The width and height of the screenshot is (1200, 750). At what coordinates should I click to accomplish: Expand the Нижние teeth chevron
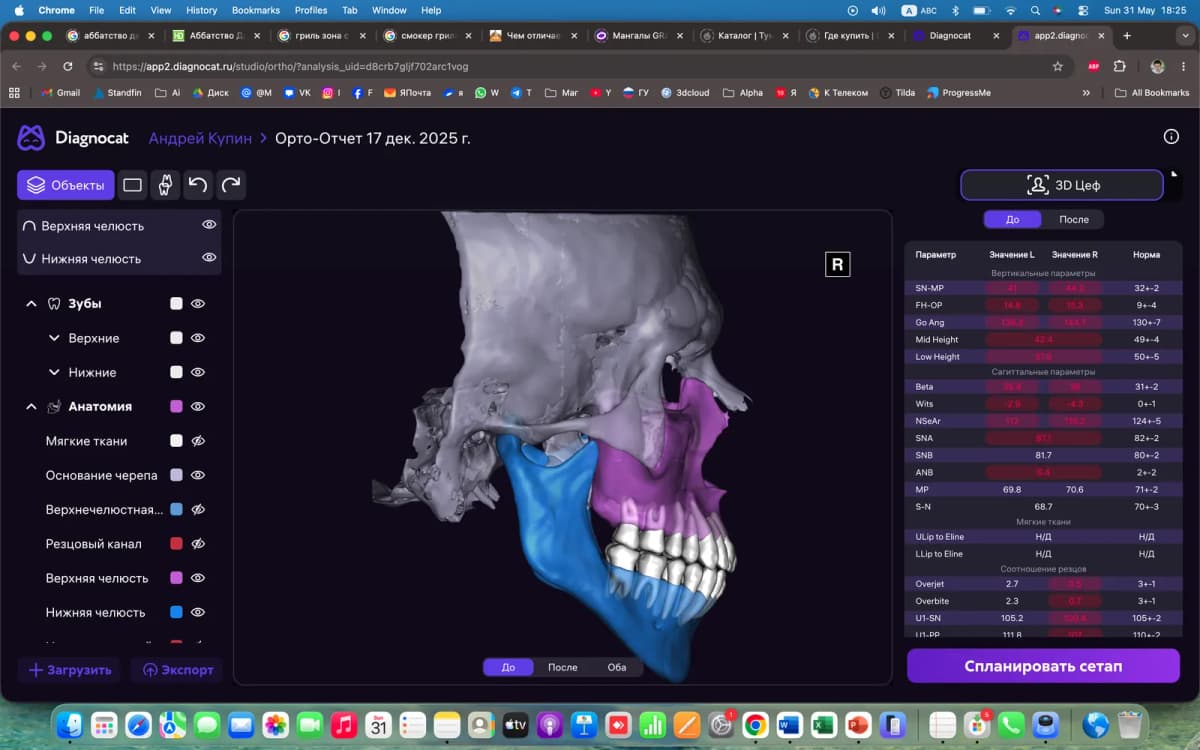click(x=54, y=372)
